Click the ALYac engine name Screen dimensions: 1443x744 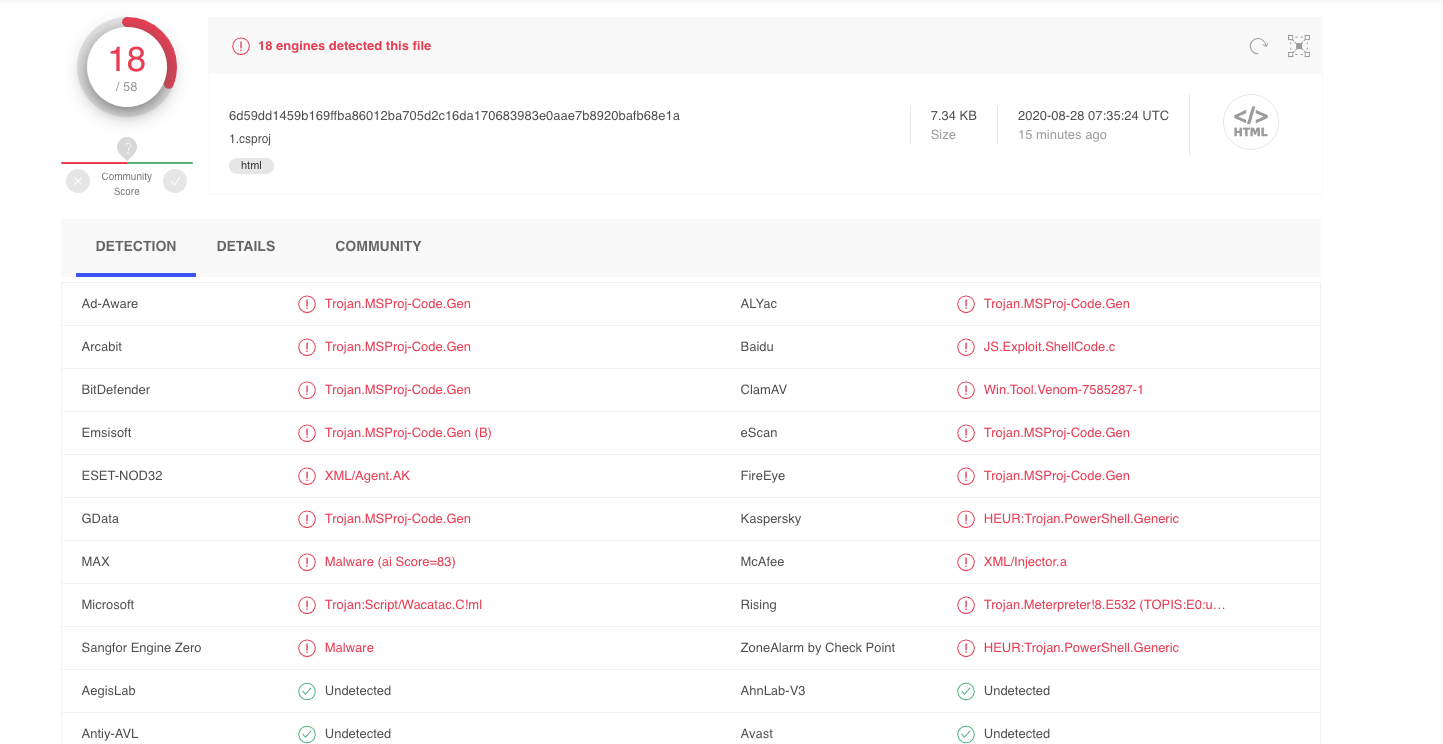[x=759, y=304]
